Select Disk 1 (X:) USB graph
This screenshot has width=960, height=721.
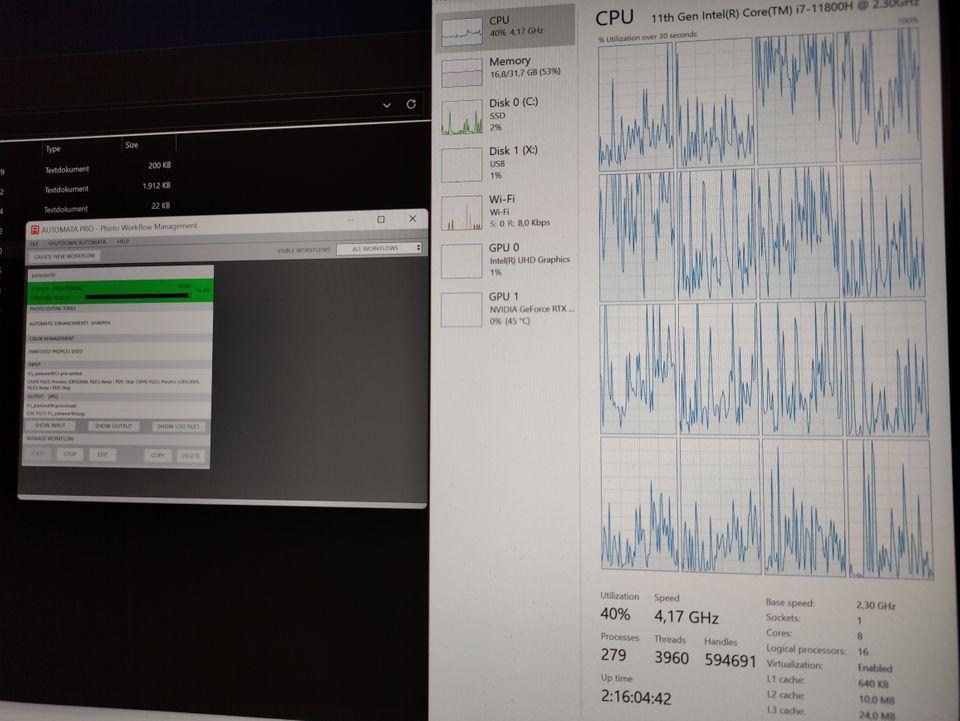(461, 164)
